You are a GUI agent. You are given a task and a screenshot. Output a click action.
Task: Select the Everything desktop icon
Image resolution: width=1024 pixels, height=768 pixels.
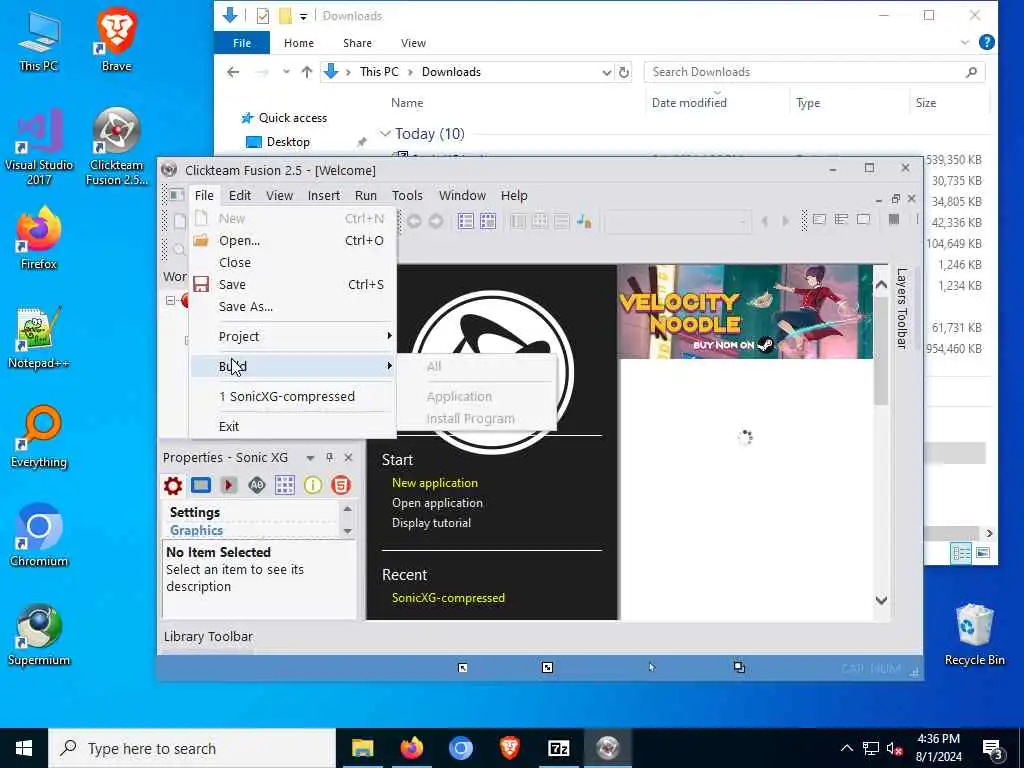(x=39, y=436)
